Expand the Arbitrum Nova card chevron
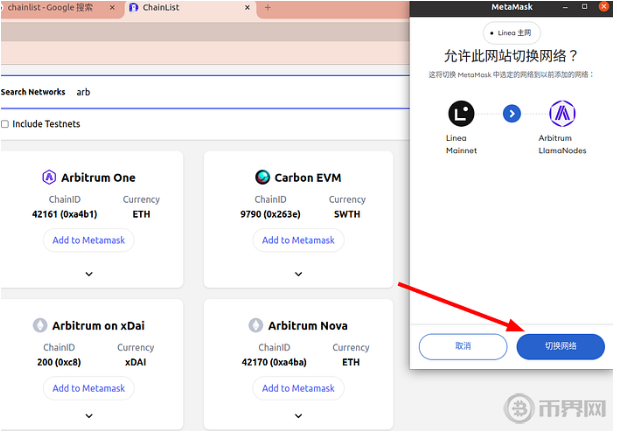This screenshot has height=436, width=617. tap(298, 416)
